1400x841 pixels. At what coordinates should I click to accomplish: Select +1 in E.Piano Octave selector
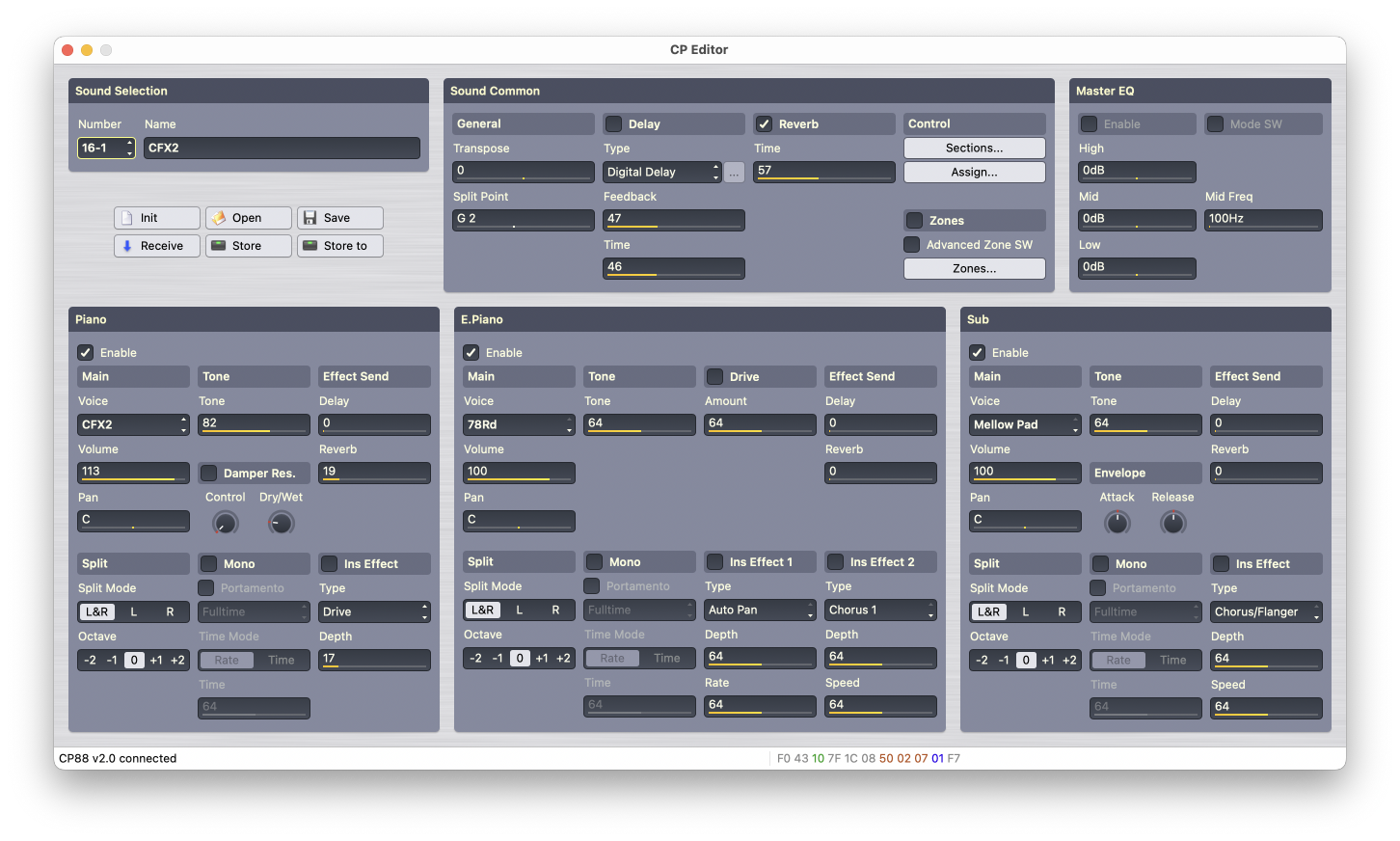[542, 658]
